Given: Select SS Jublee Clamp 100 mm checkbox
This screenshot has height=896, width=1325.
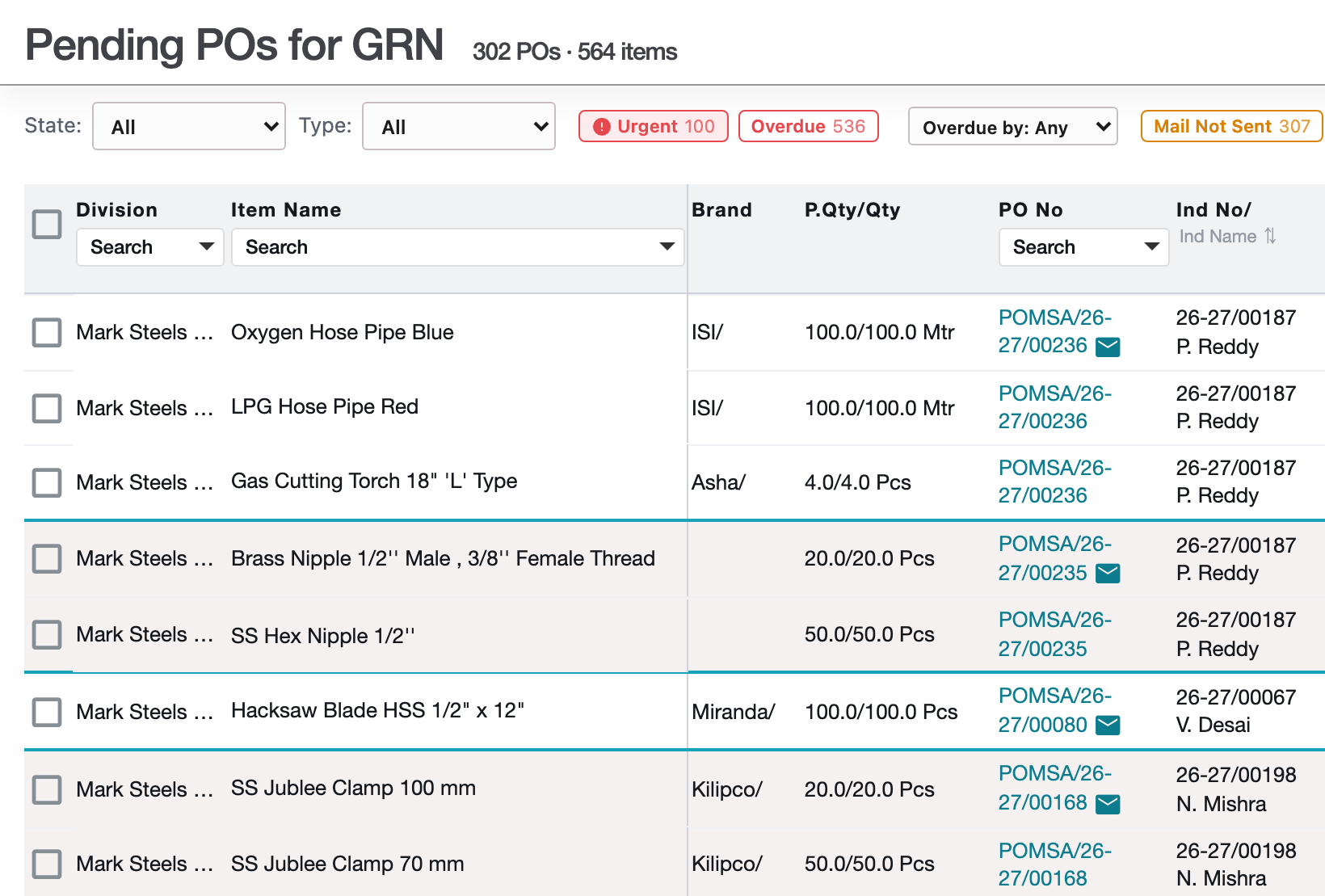Looking at the screenshot, I should click(x=47, y=789).
